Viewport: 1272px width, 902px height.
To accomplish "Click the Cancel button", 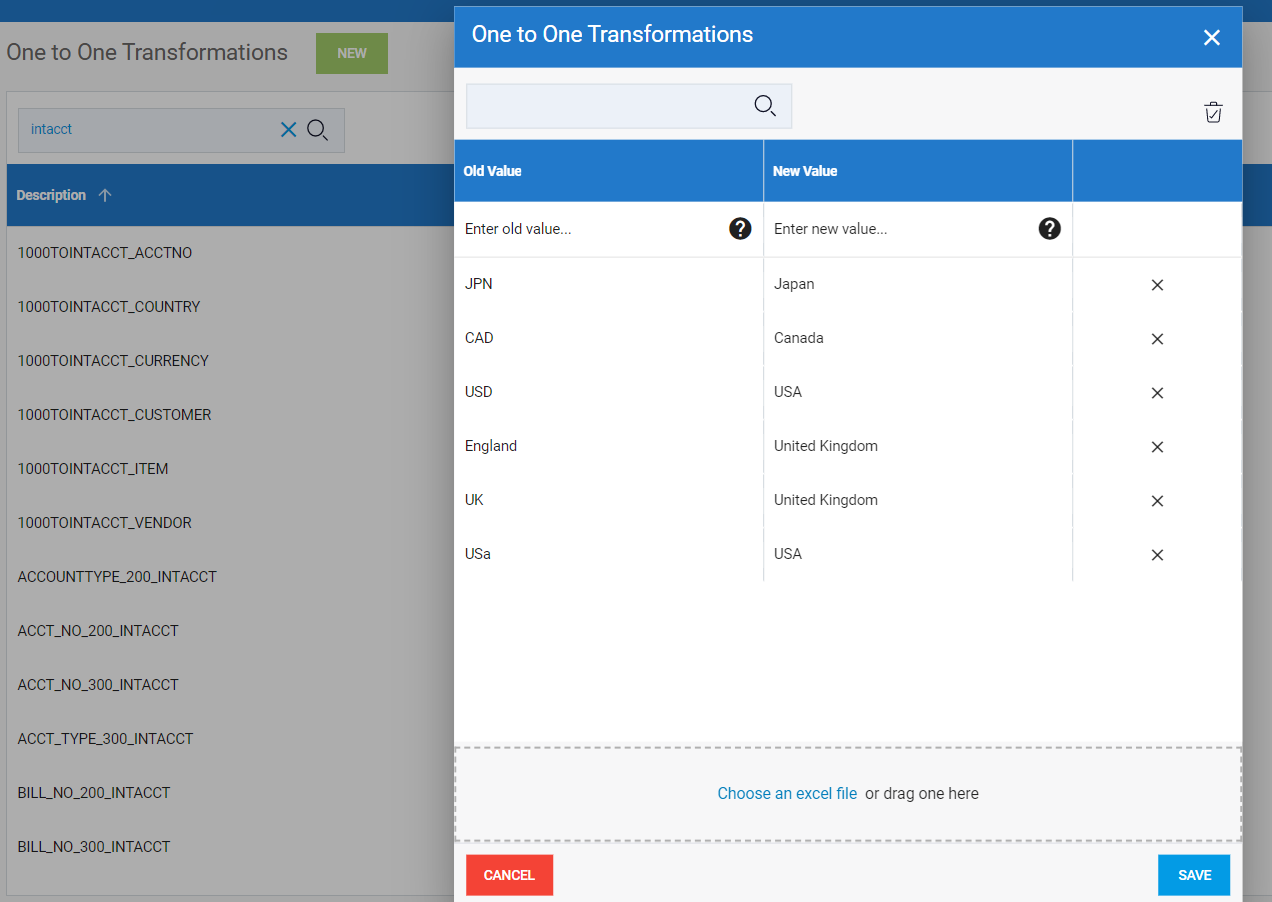I will pyautogui.click(x=509, y=875).
